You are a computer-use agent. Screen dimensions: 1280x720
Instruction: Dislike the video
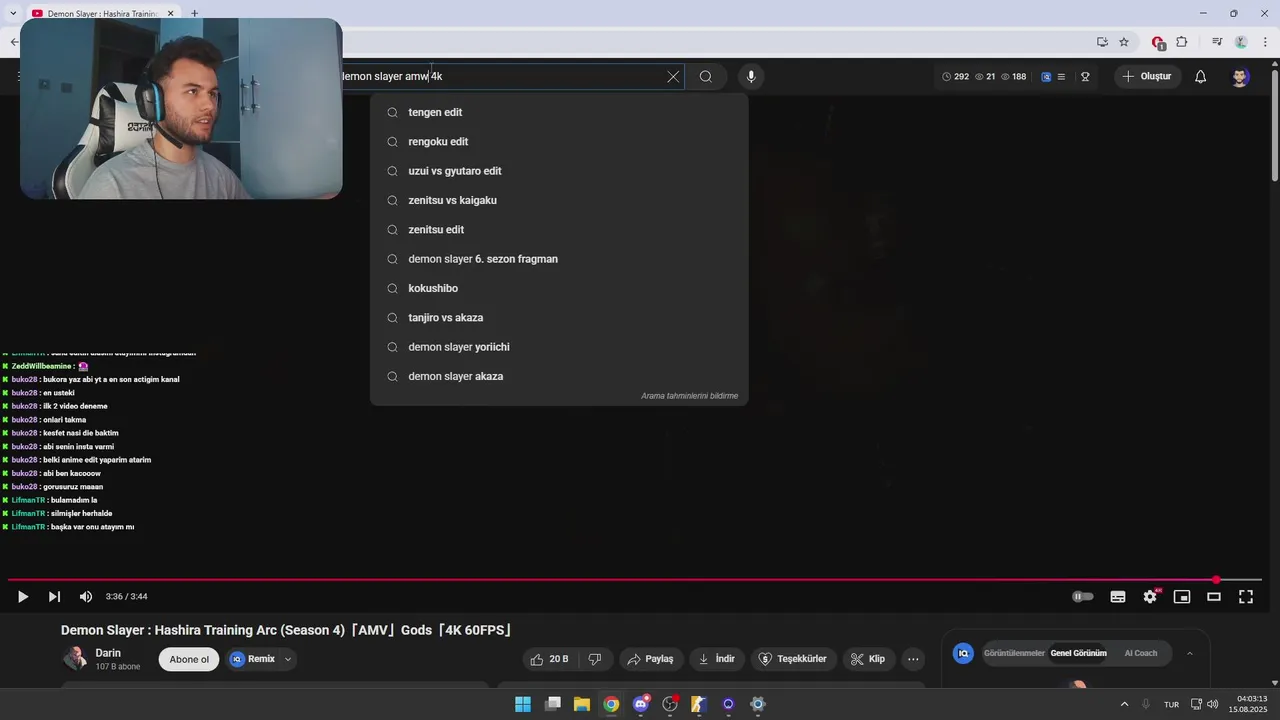pyautogui.click(x=595, y=659)
